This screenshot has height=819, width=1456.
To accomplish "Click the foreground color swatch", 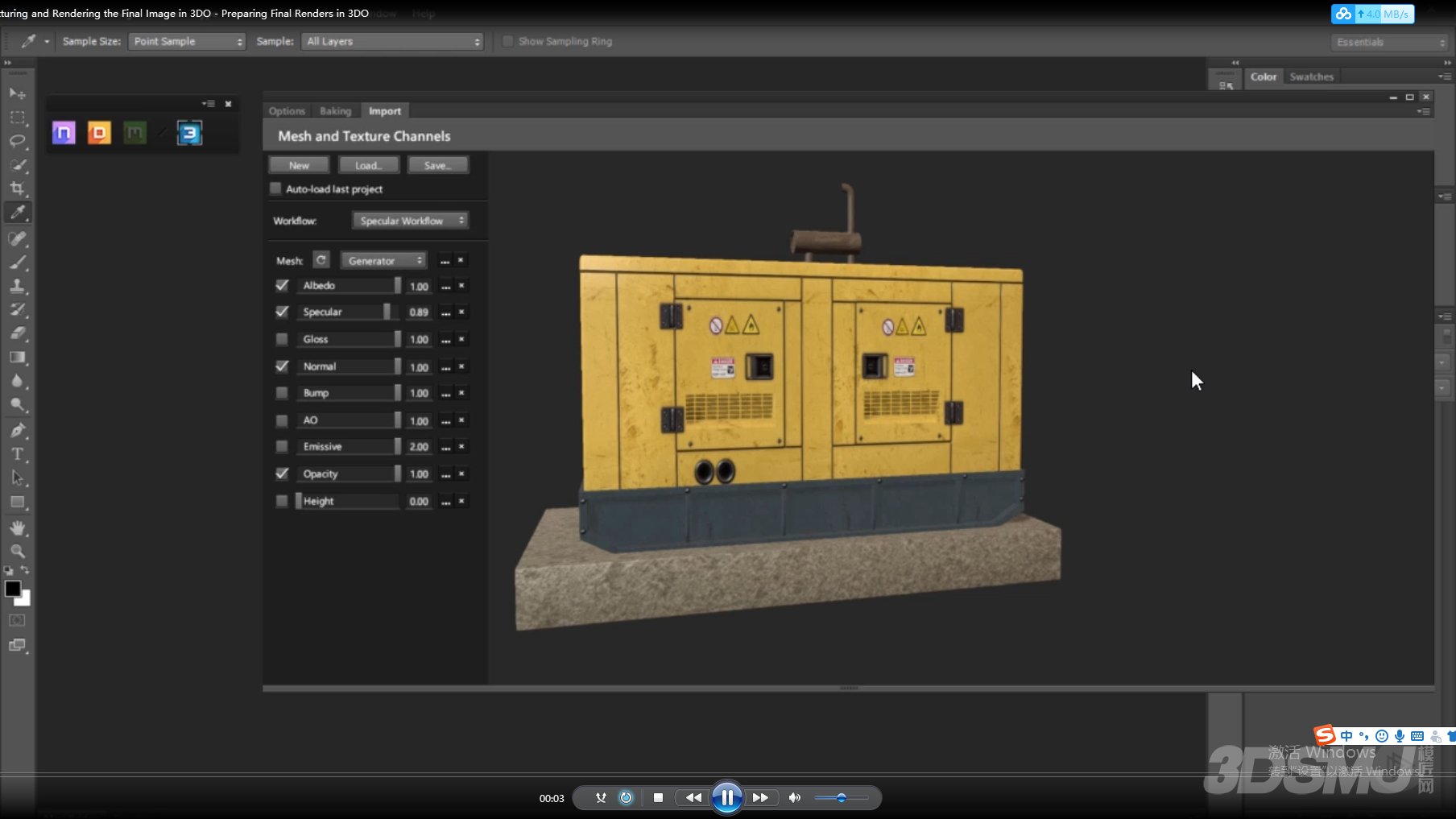I will tap(13, 589).
